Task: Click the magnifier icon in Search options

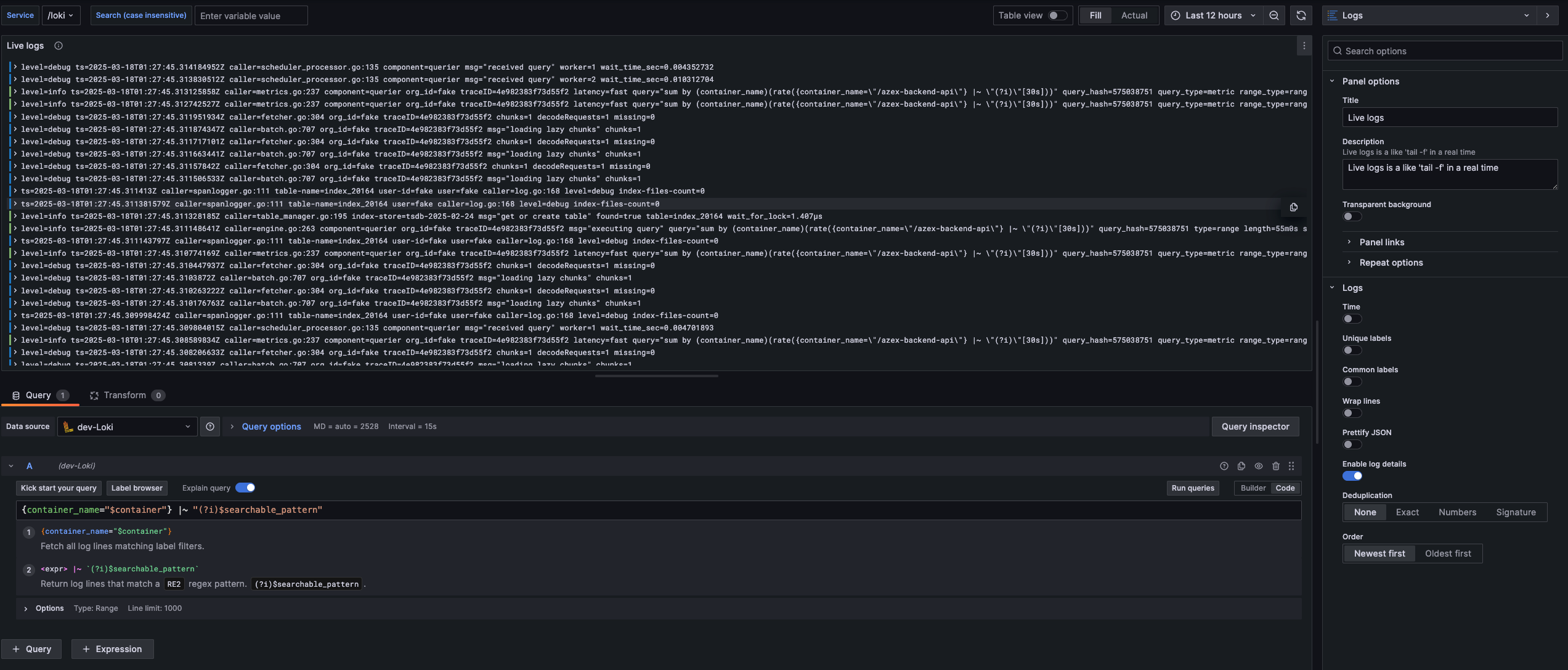Action: point(1338,51)
